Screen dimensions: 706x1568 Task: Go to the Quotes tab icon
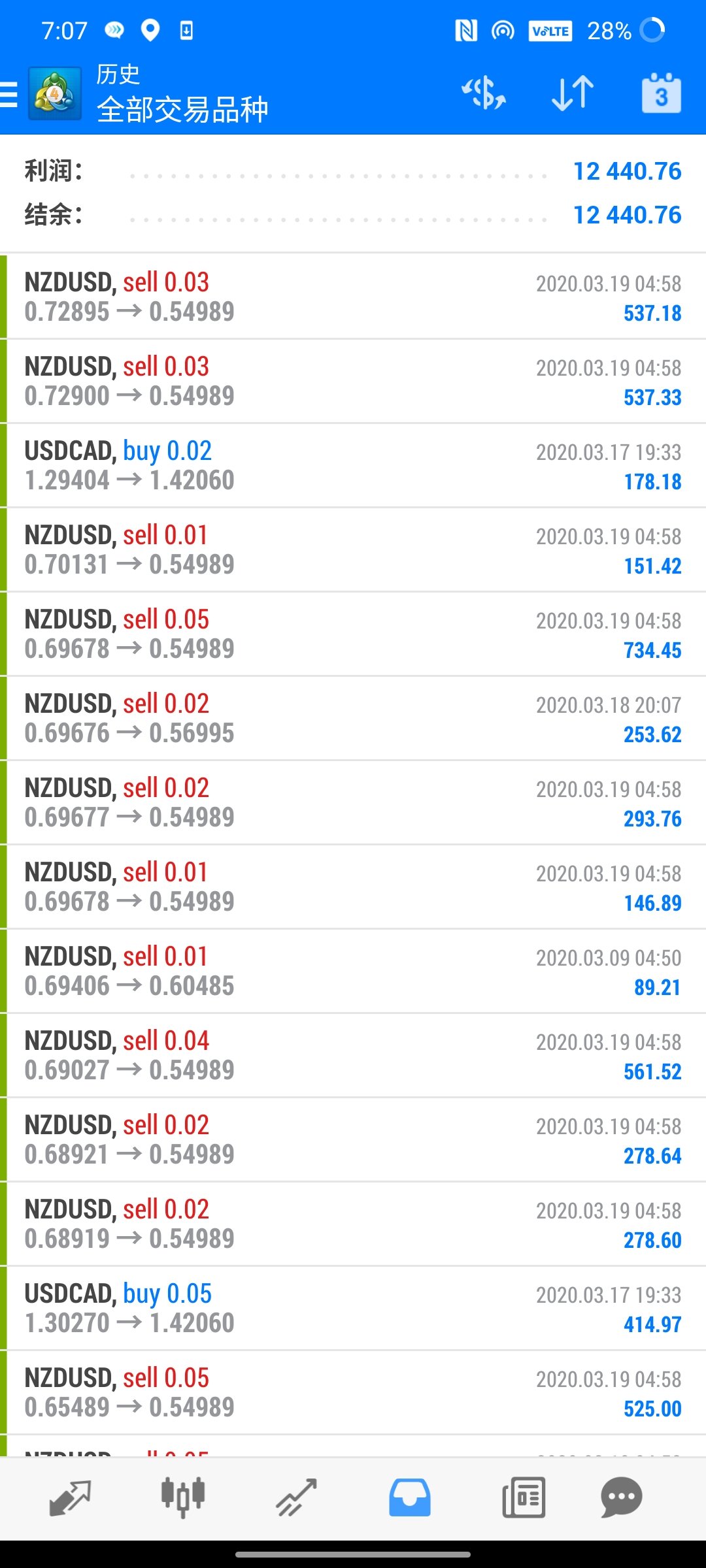pyautogui.click(x=70, y=1497)
